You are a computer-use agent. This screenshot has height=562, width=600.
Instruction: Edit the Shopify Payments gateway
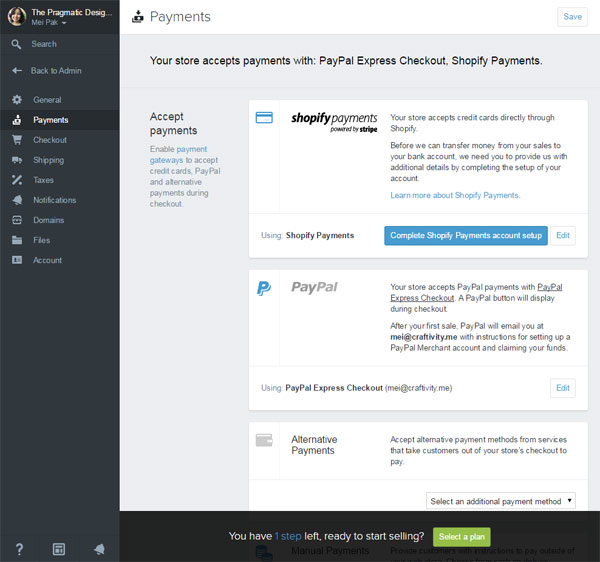(562, 235)
